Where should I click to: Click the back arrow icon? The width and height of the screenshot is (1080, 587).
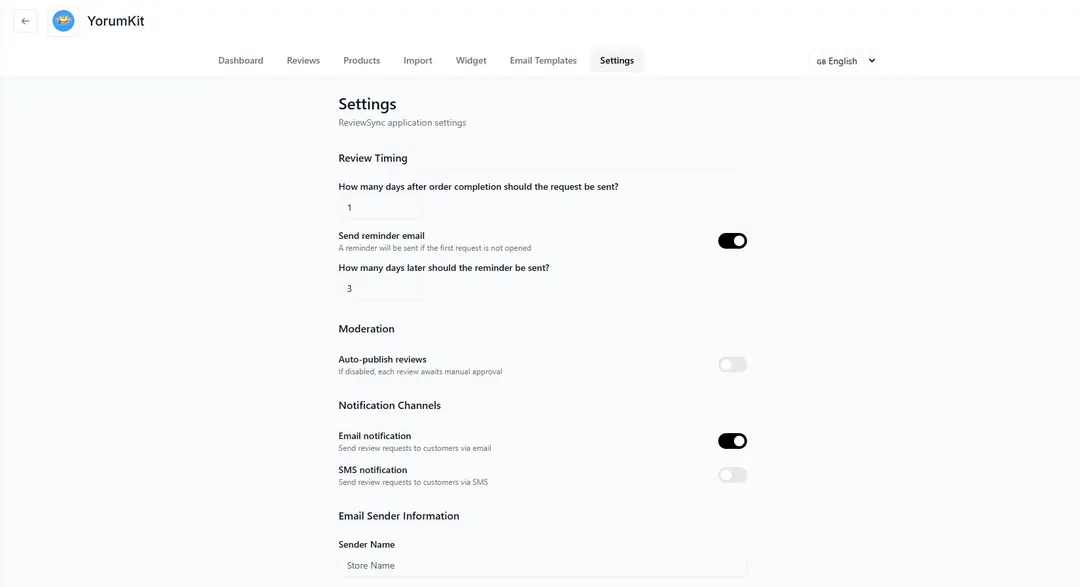point(25,21)
